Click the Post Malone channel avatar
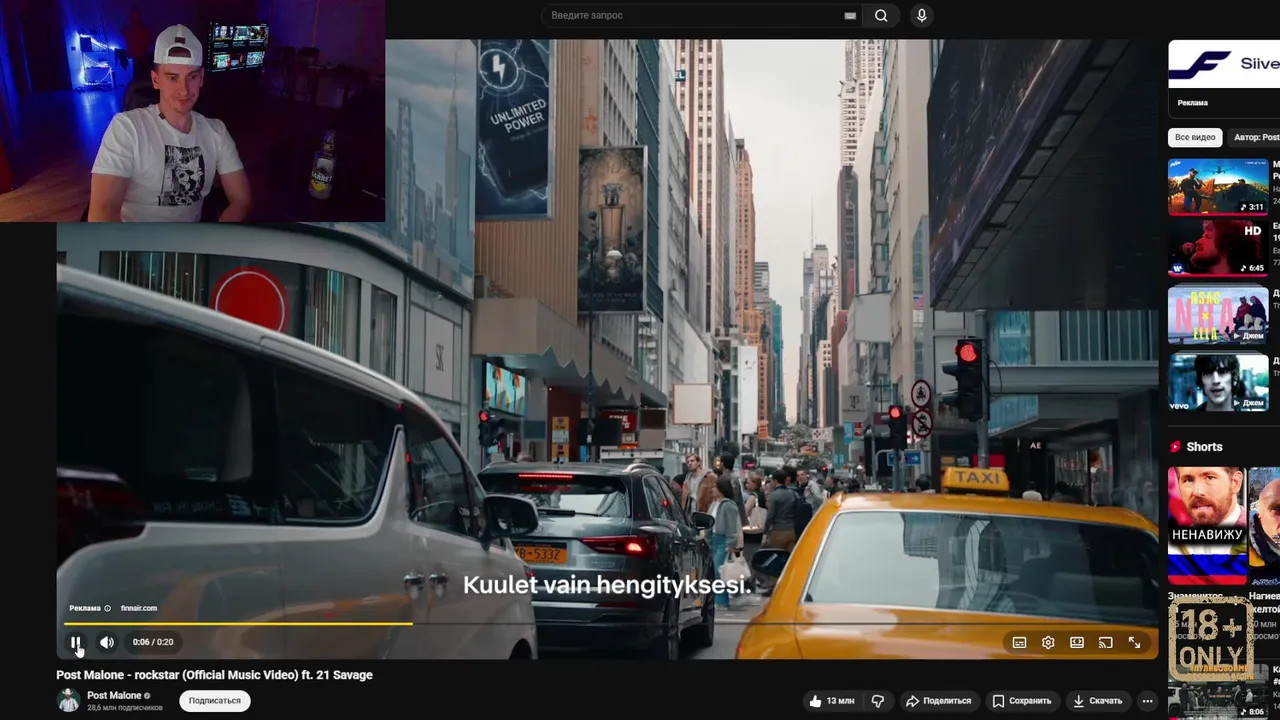Viewport: 1280px width, 720px height. click(x=68, y=701)
